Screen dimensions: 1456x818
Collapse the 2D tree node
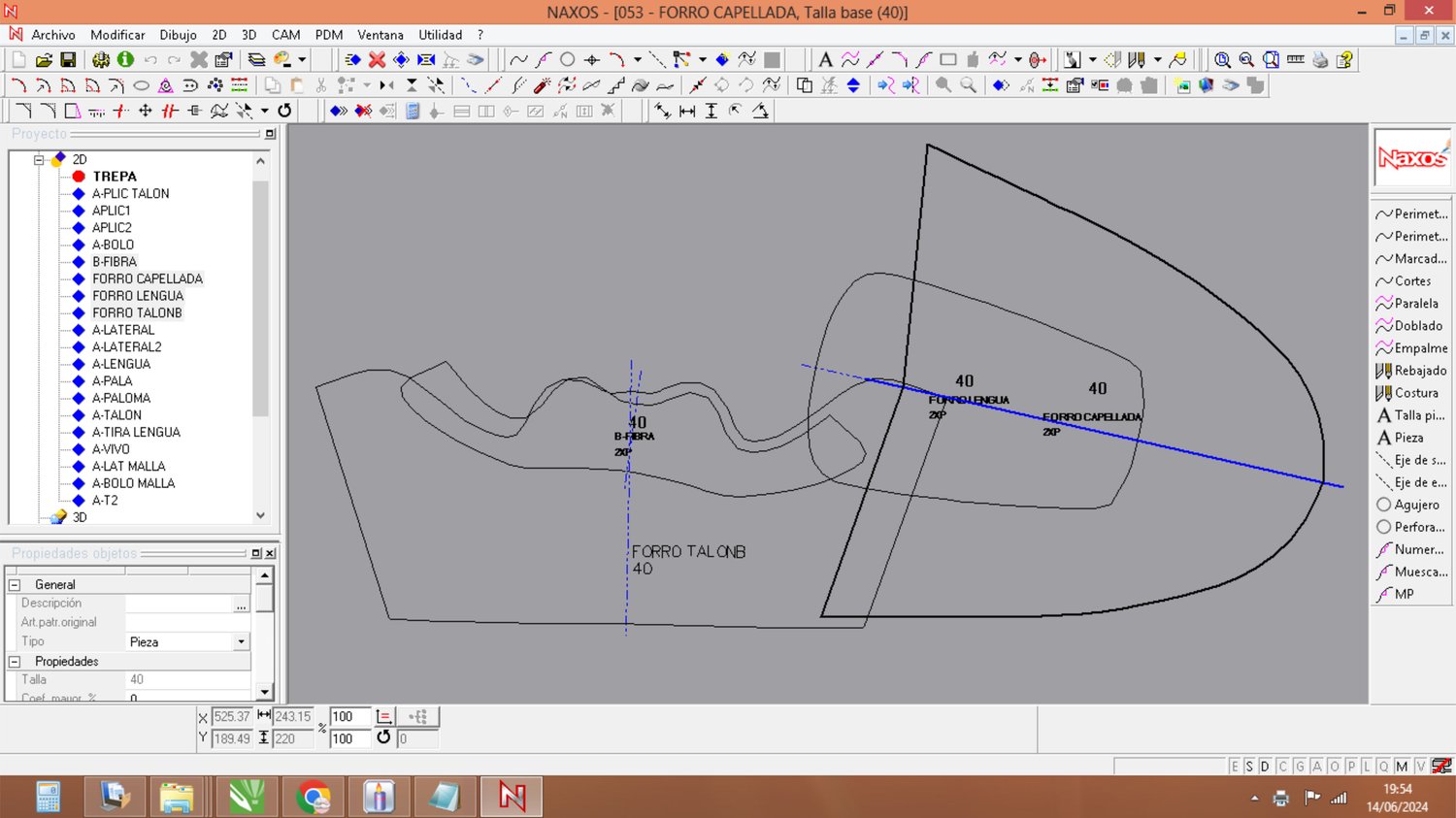click(x=39, y=159)
